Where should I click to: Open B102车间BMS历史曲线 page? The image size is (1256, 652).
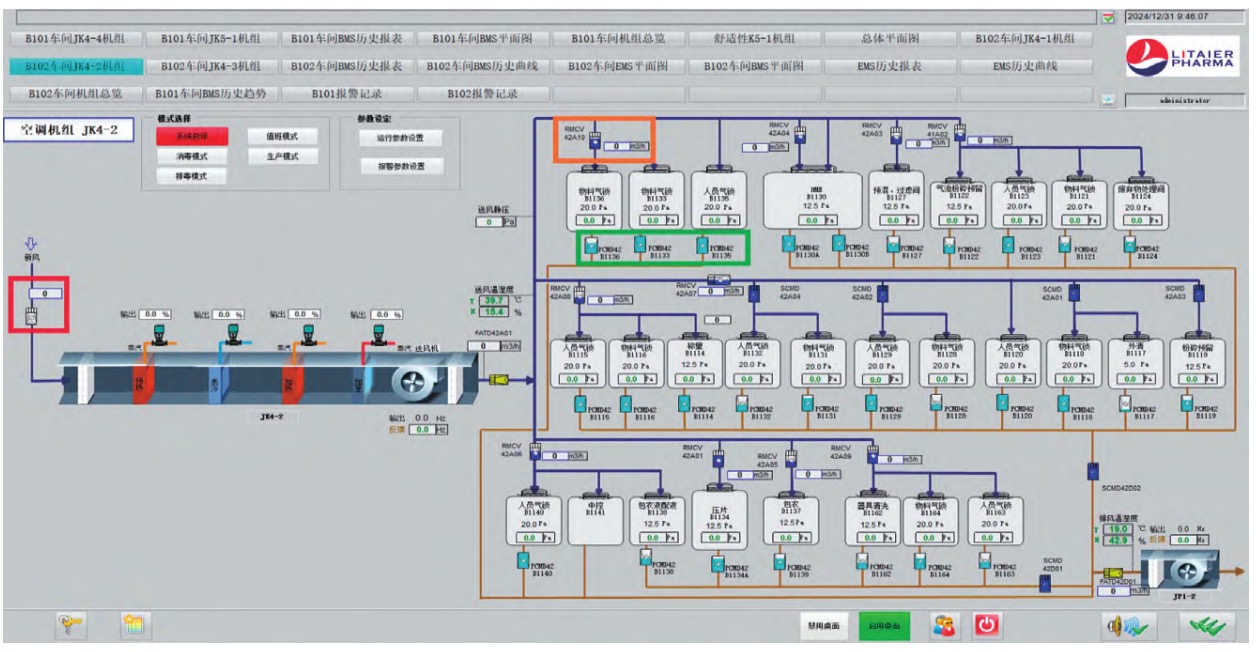[482, 66]
